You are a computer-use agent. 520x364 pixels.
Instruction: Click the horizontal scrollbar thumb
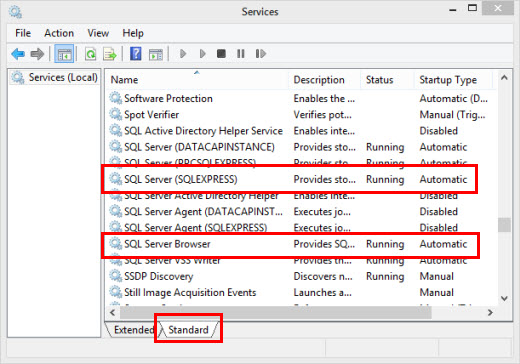[276, 313]
